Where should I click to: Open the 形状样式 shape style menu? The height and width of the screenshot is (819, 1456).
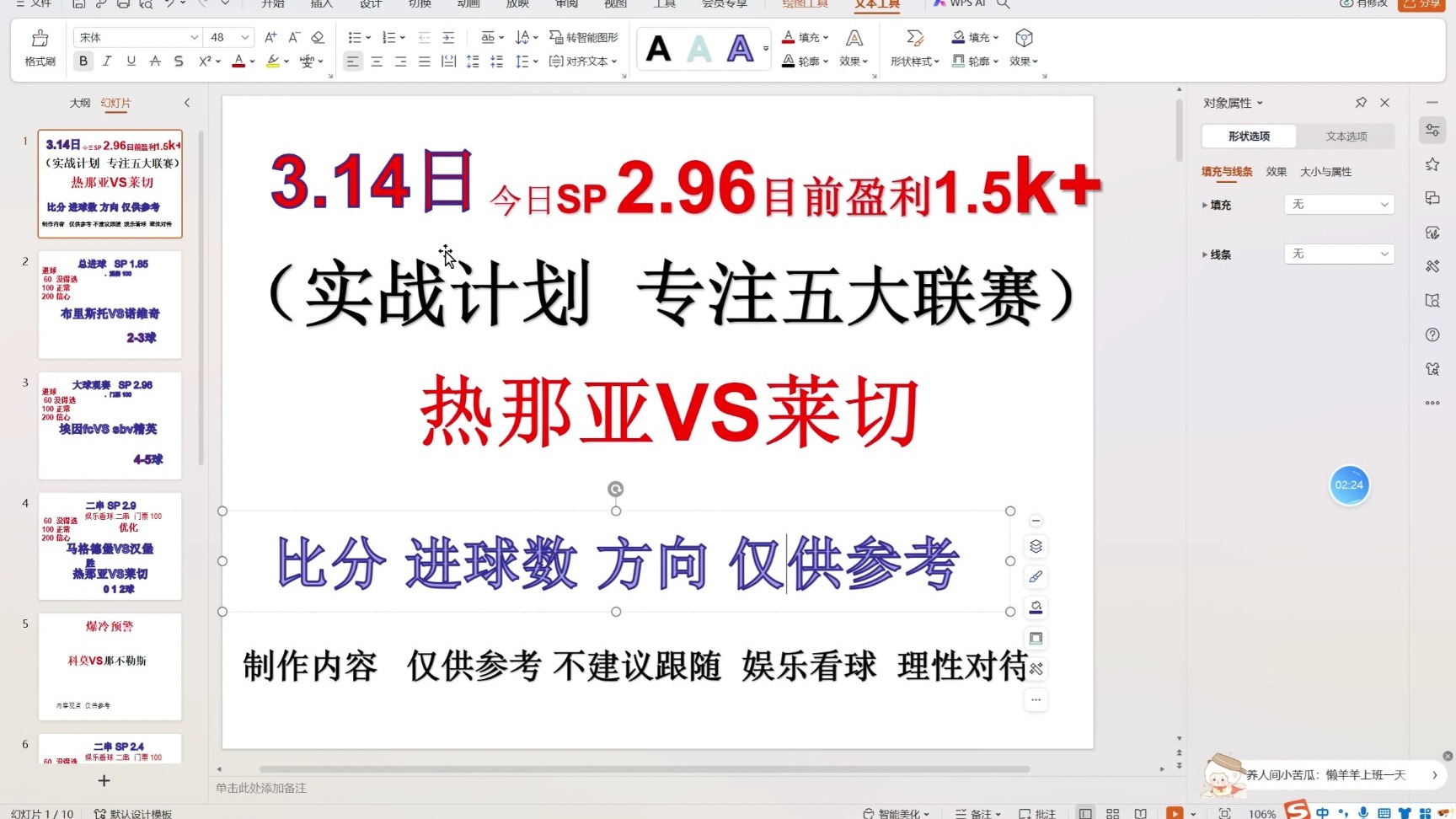913,61
